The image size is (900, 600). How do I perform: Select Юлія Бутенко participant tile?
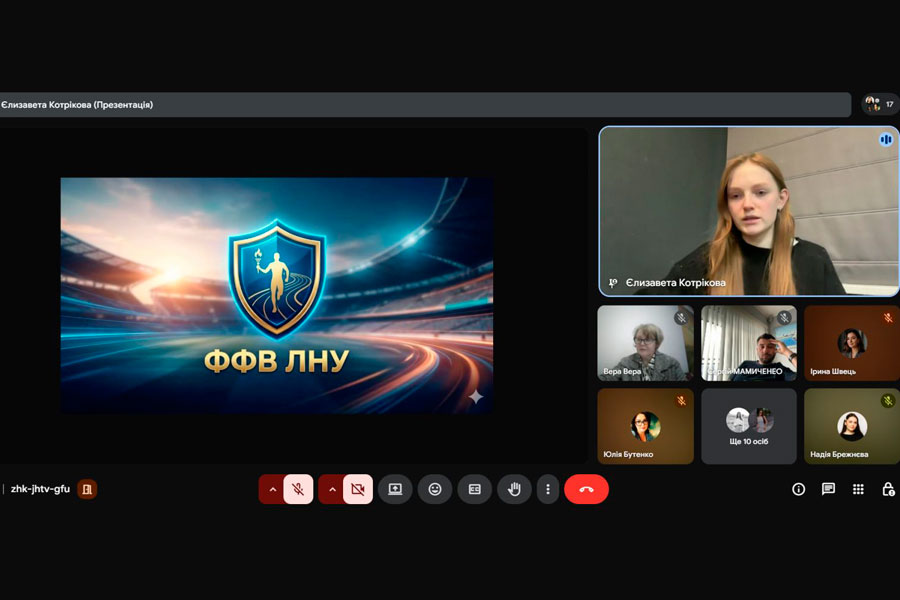pos(645,426)
